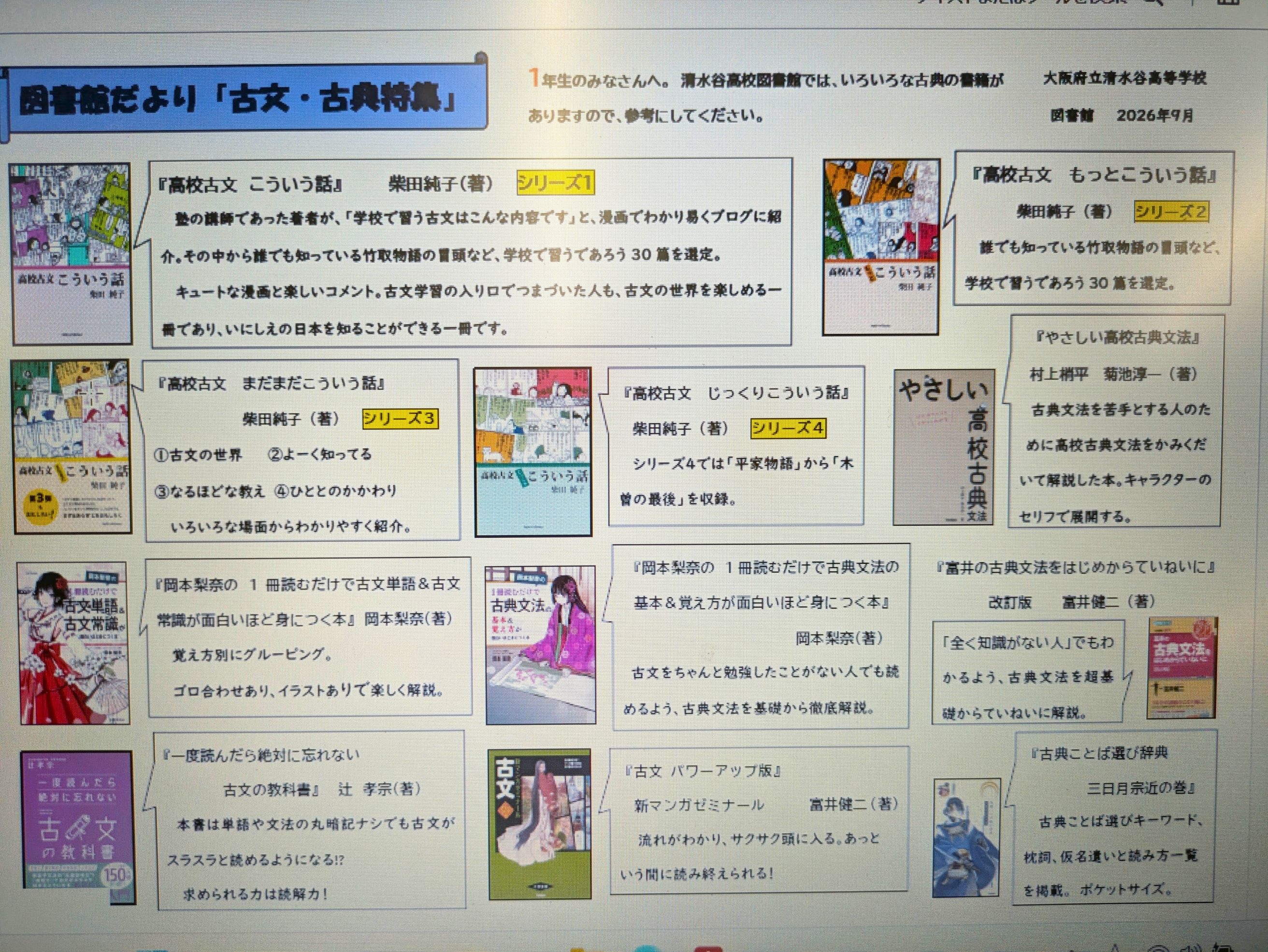Image resolution: width=1268 pixels, height=952 pixels.
Task: Click the title 『富井の古典文法をはじめからていねいに』
Action: (x=1075, y=567)
